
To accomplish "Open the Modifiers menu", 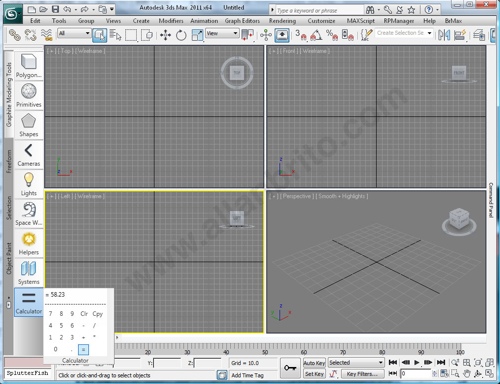I will tap(171, 21).
